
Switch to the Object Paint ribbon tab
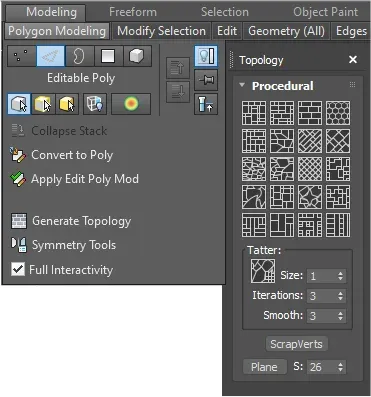pos(326,12)
